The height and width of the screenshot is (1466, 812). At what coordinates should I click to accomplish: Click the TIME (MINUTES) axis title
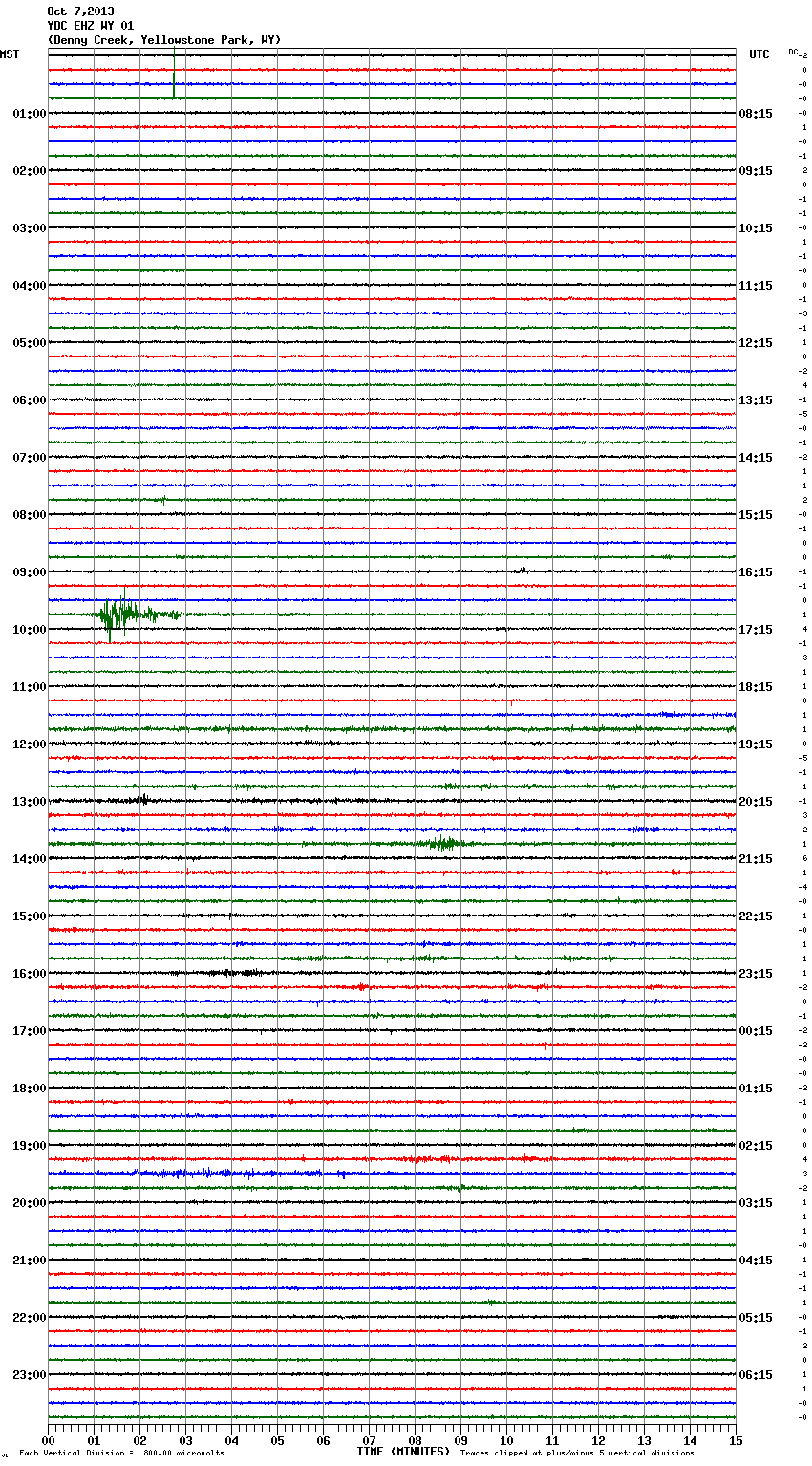coord(403,1452)
